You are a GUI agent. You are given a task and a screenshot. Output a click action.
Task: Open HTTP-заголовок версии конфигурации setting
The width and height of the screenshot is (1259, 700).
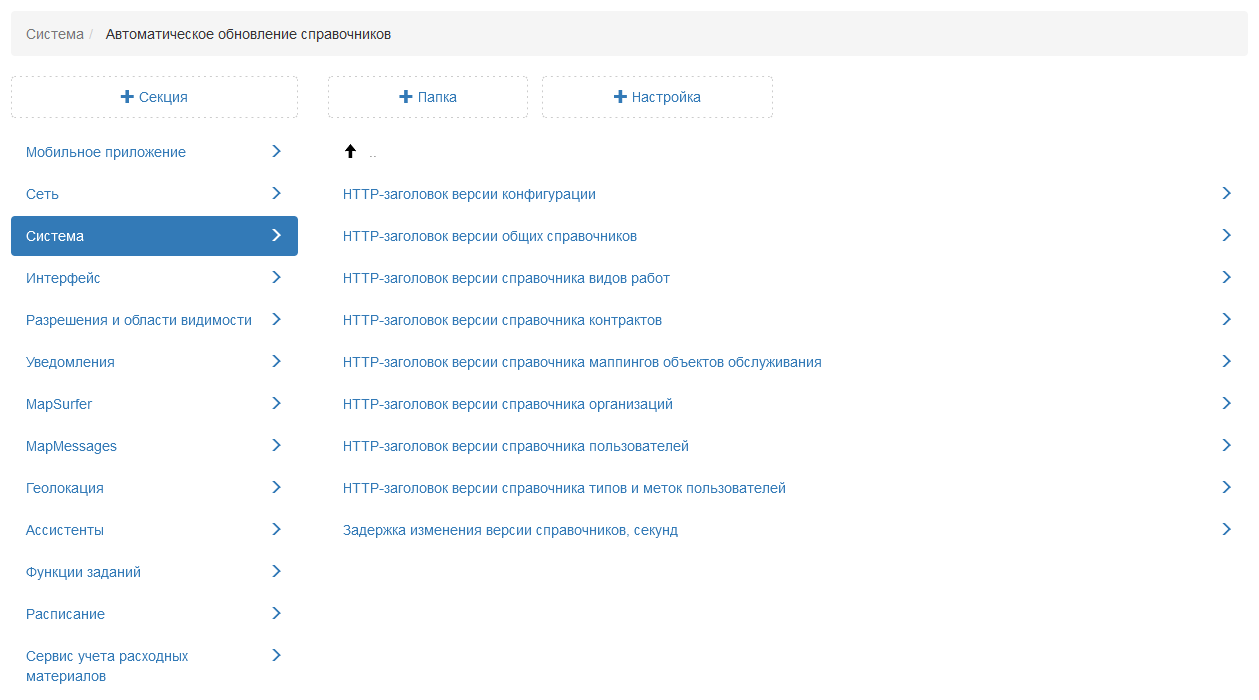pyautogui.click(x=469, y=194)
